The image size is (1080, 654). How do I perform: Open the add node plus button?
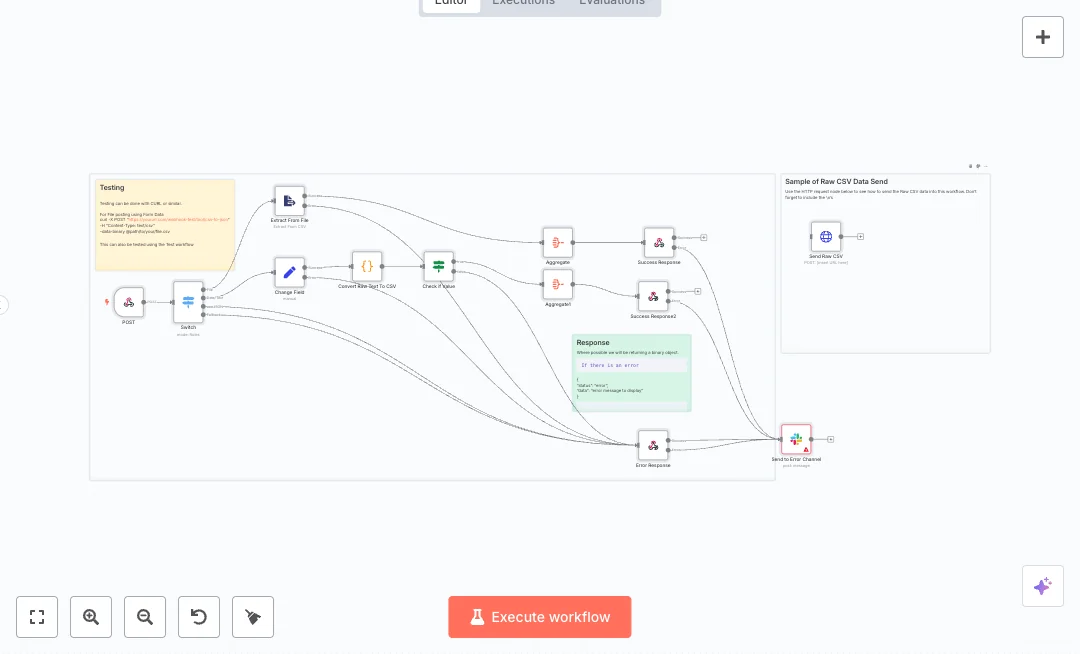point(1042,37)
